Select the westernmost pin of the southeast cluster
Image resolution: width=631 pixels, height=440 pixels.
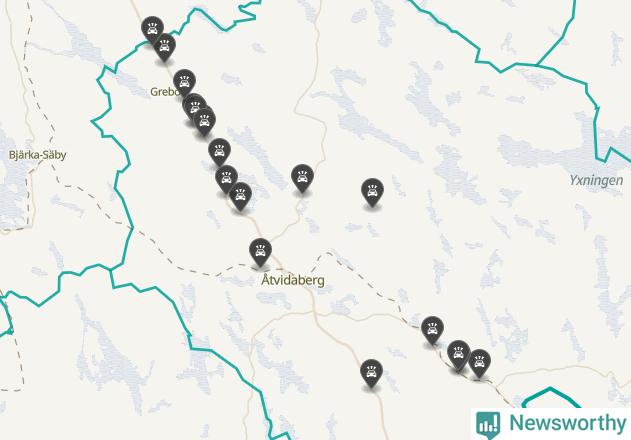(x=432, y=330)
